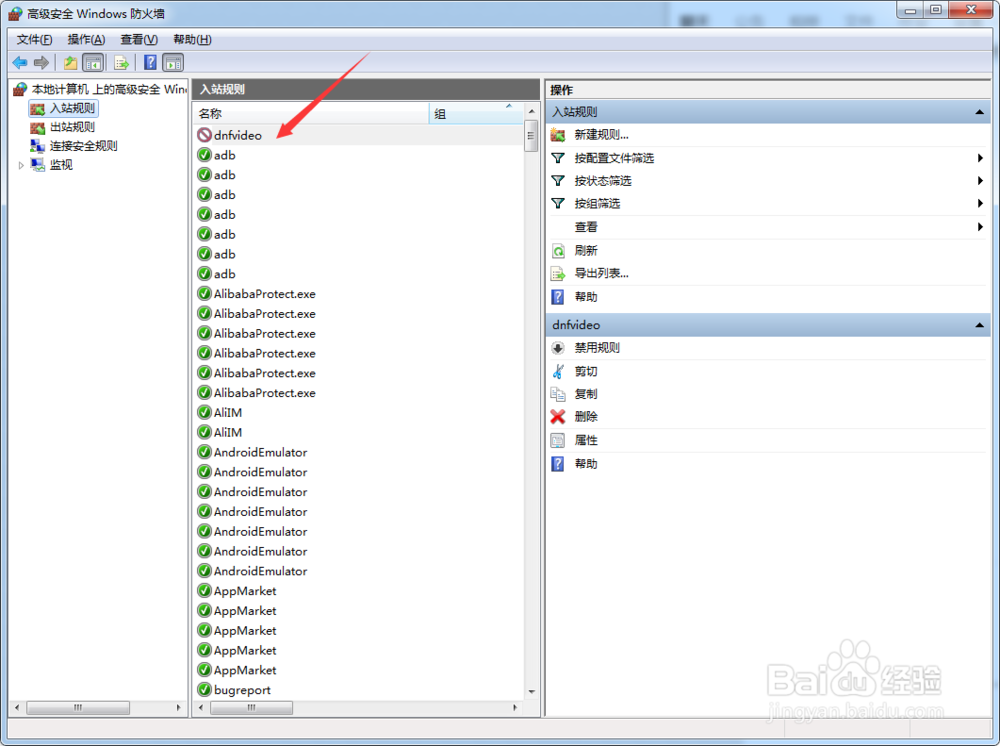
Task: Collapse the 入站规则 actions section
Action: (979, 112)
